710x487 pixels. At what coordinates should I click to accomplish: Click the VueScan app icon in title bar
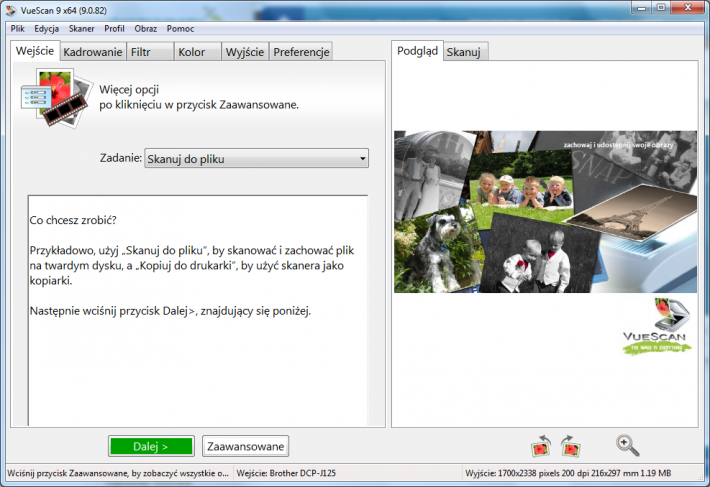coord(11,10)
